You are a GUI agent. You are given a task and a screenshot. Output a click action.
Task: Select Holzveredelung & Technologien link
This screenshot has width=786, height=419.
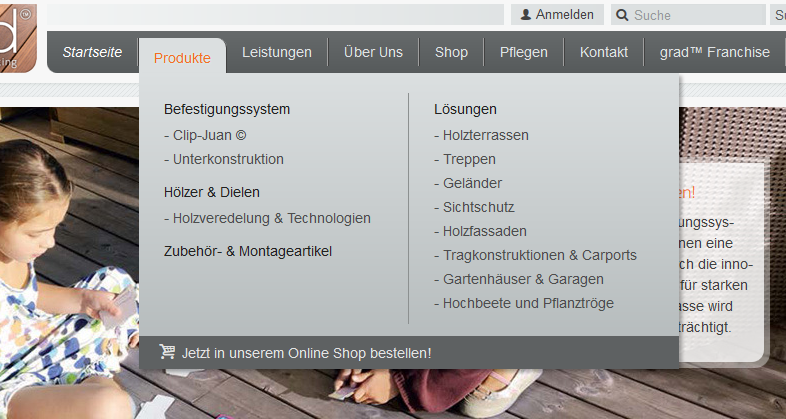pyautogui.click(x=267, y=219)
